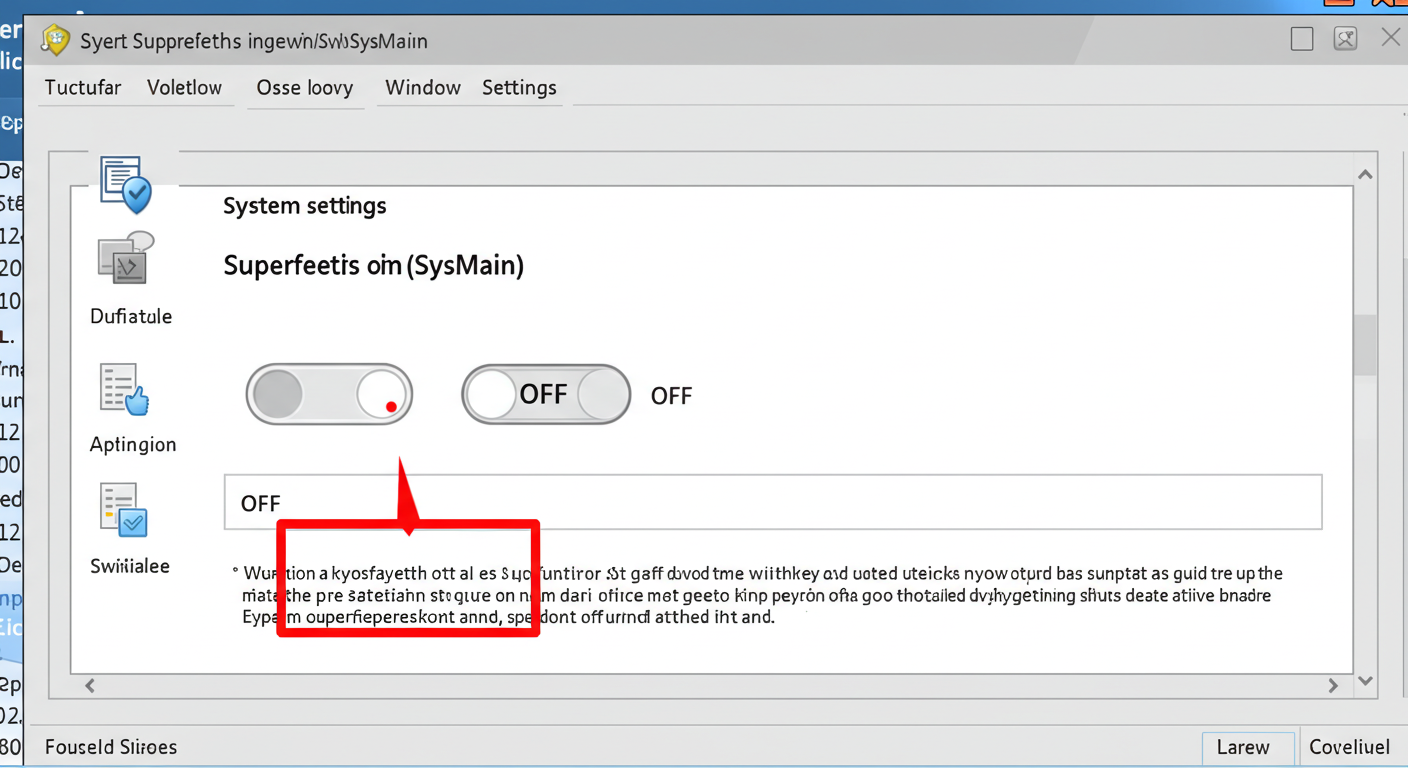Click the vertical scrollbar down arrow

point(1365,682)
